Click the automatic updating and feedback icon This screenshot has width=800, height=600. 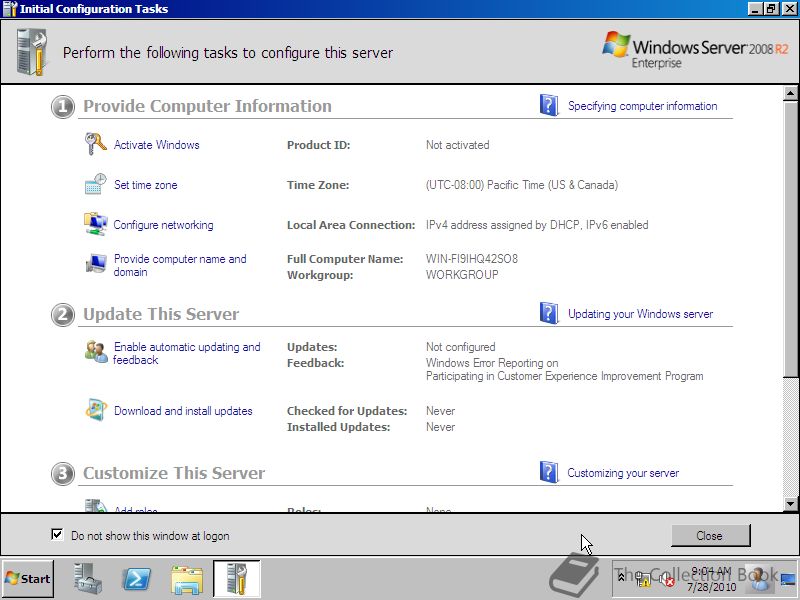[96, 352]
